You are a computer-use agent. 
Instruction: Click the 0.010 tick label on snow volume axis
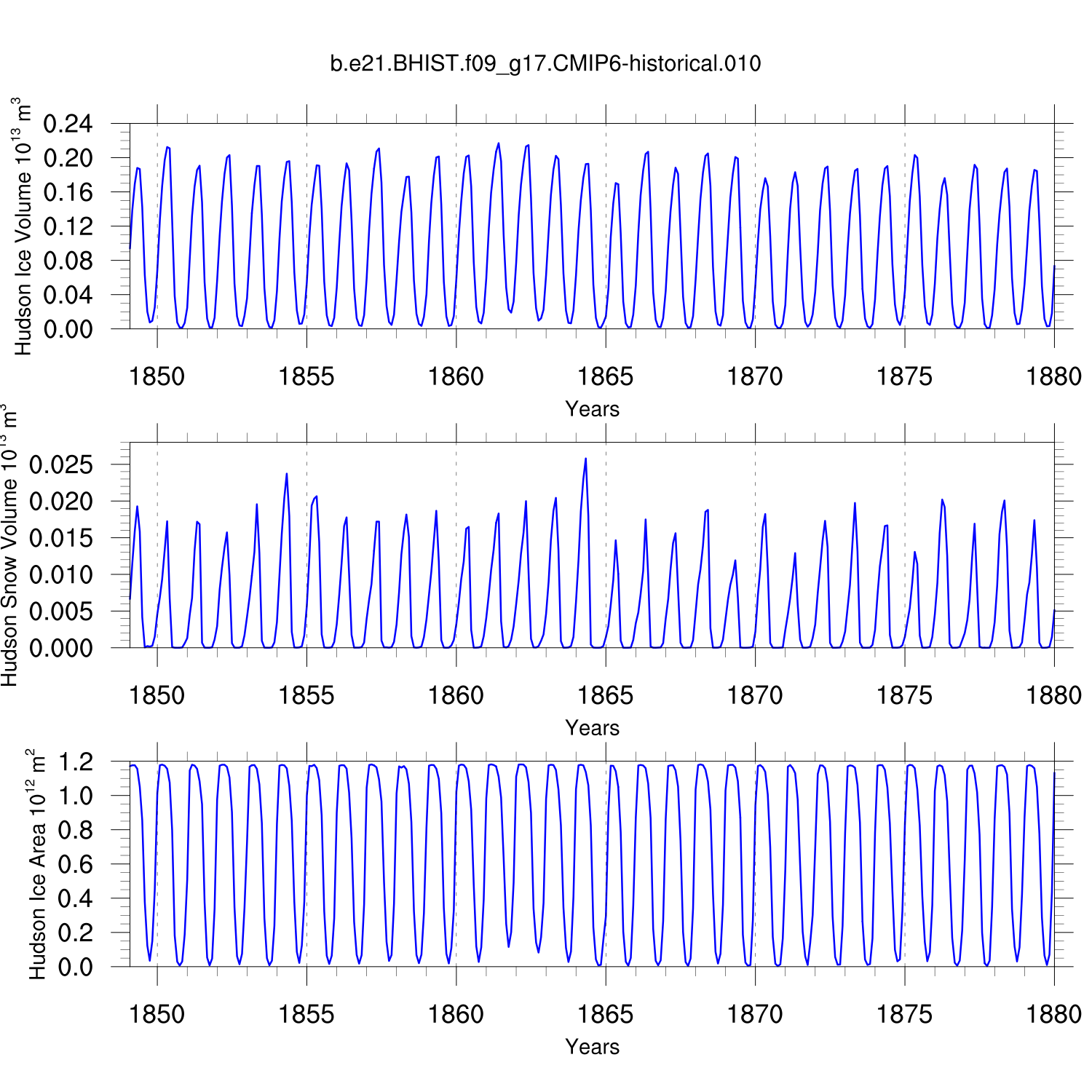coord(61,575)
